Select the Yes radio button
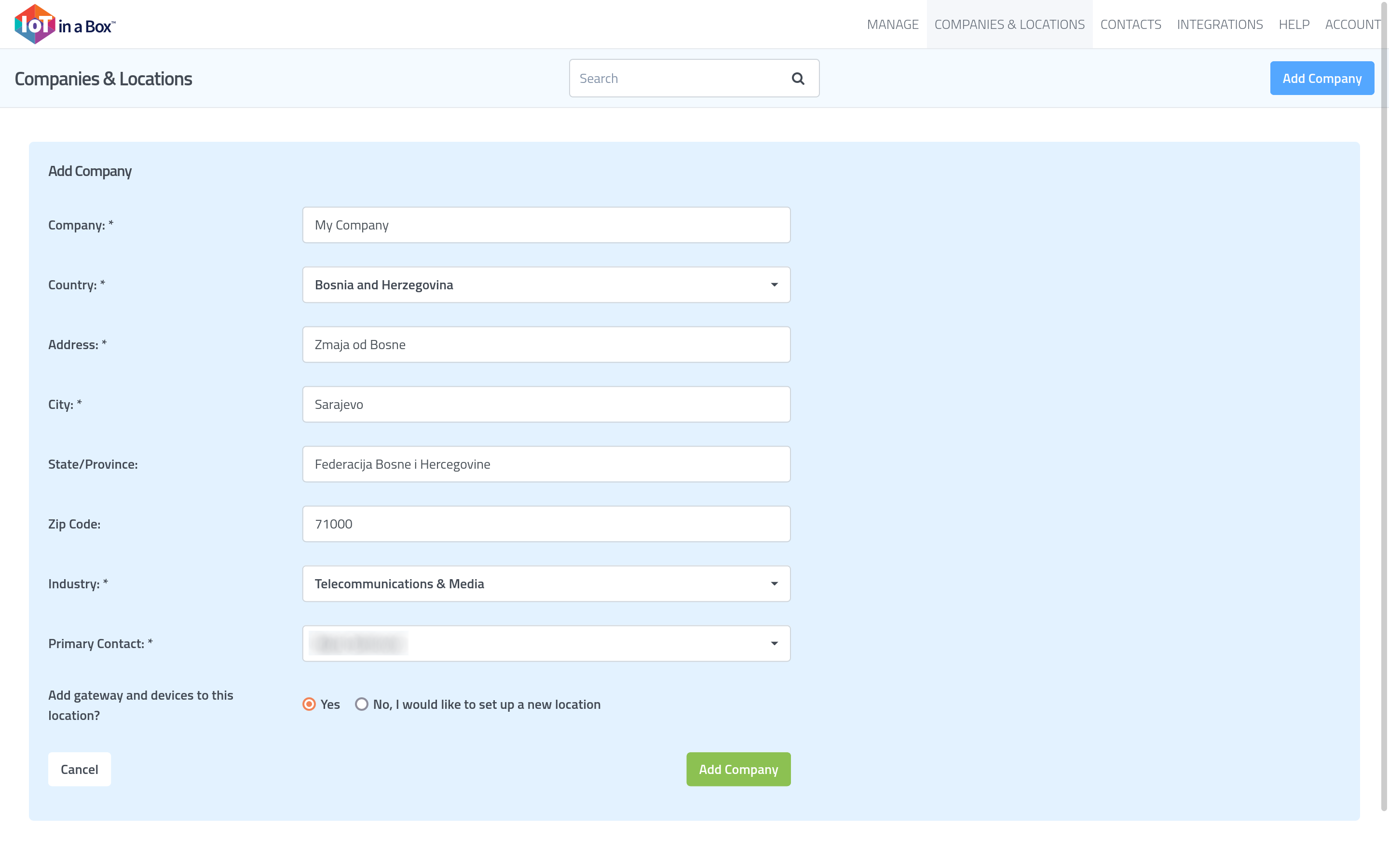Viewport: 1389px width, 868px height. pyautogui.click(x=309, y=704)
